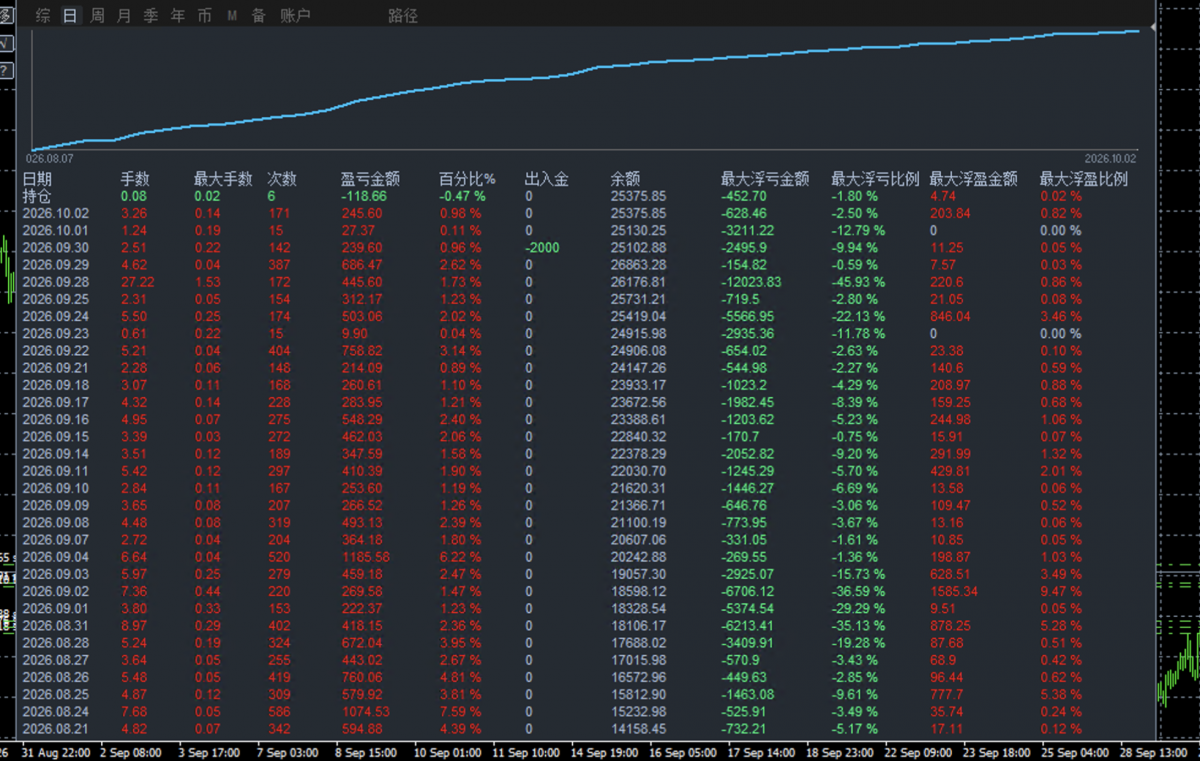Click the ? help button
Image resolution: width=1200 pixels, height=761 pixels.
pos(6,70)
